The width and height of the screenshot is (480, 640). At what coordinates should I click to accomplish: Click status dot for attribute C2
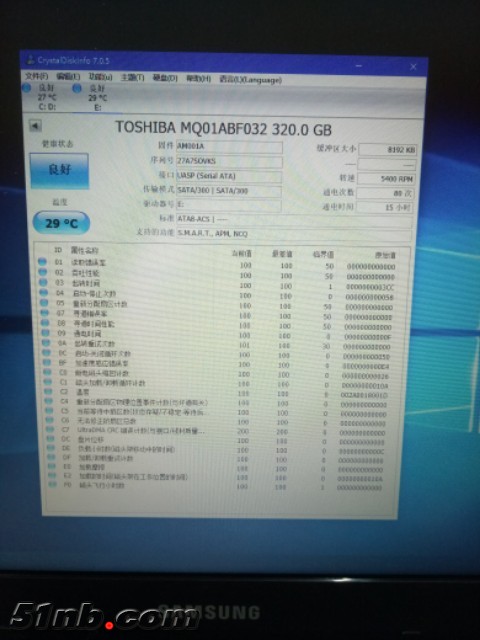(48, 391)
